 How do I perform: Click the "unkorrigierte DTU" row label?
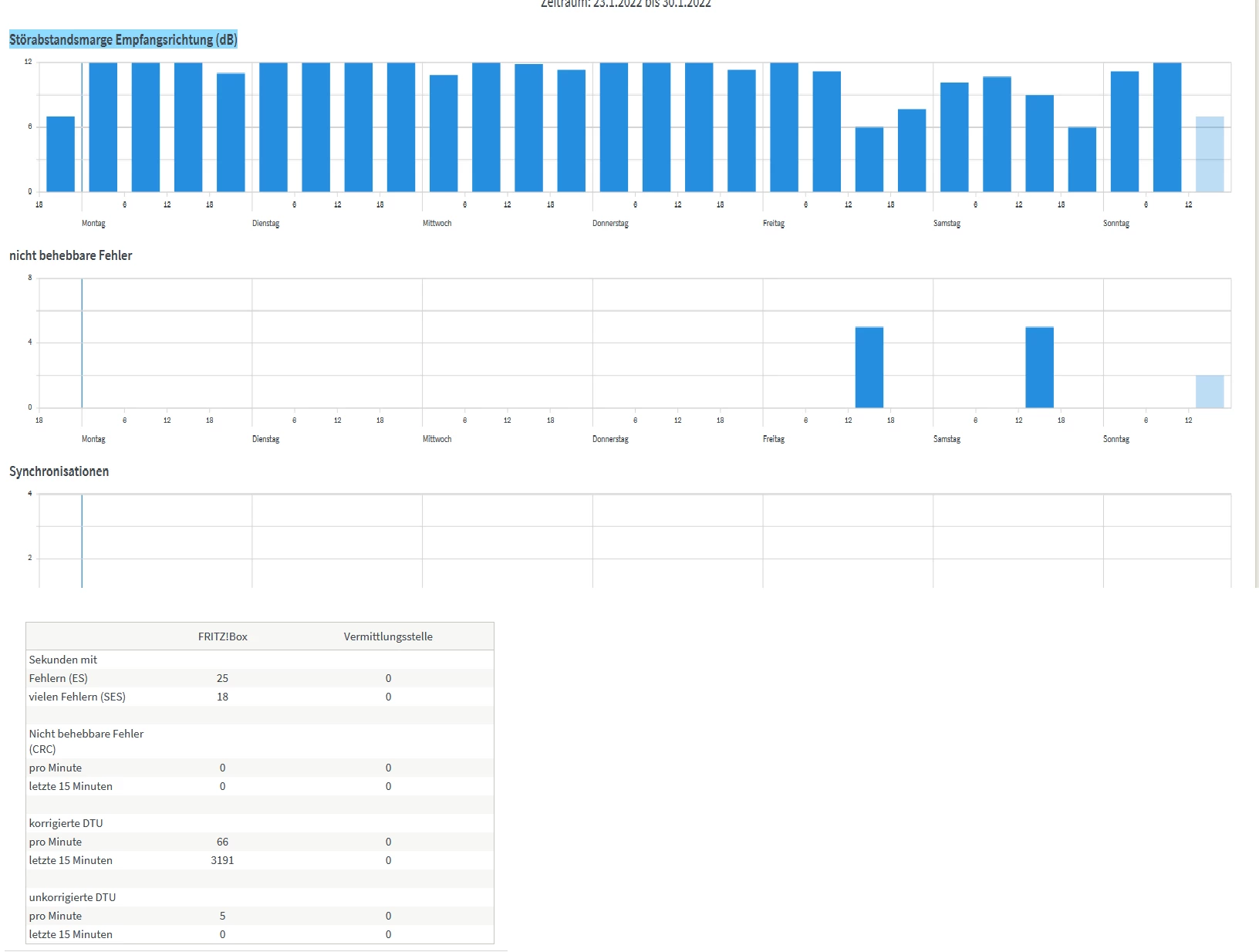coord(73,897)
